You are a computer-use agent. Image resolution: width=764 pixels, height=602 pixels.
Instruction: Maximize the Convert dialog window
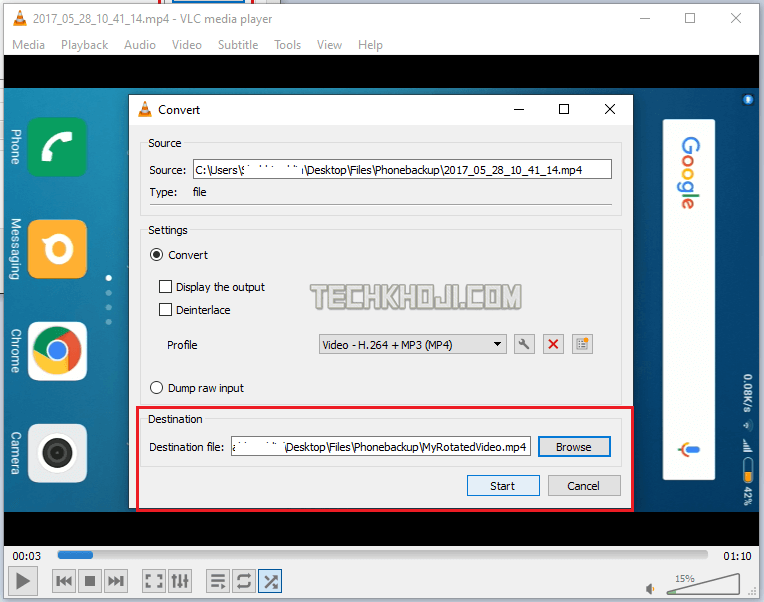coord(564,109)
